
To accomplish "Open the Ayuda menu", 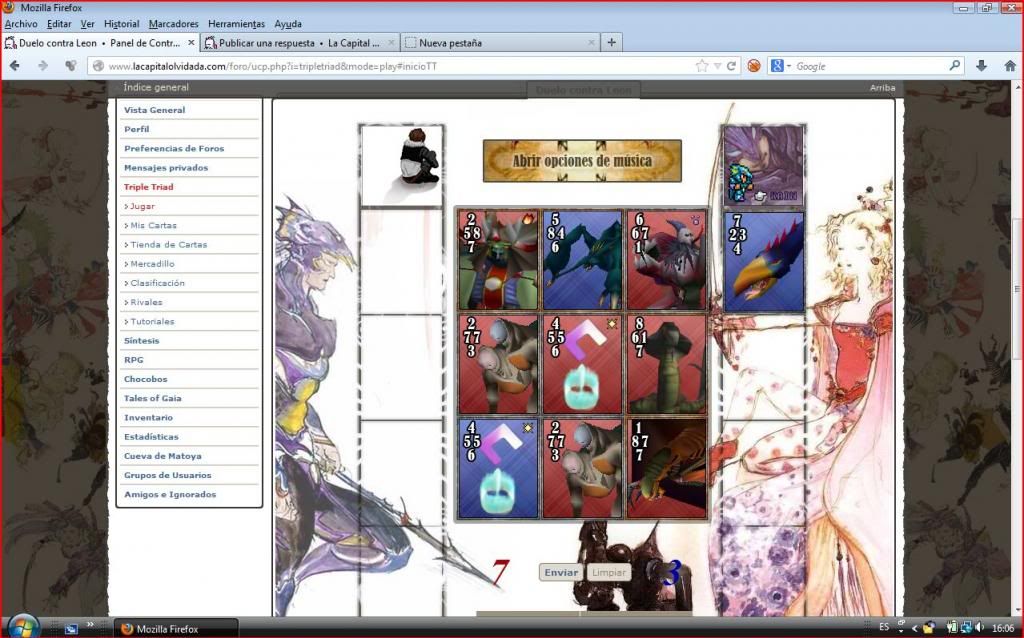I will pyautogui.click(x=288, y=24).
